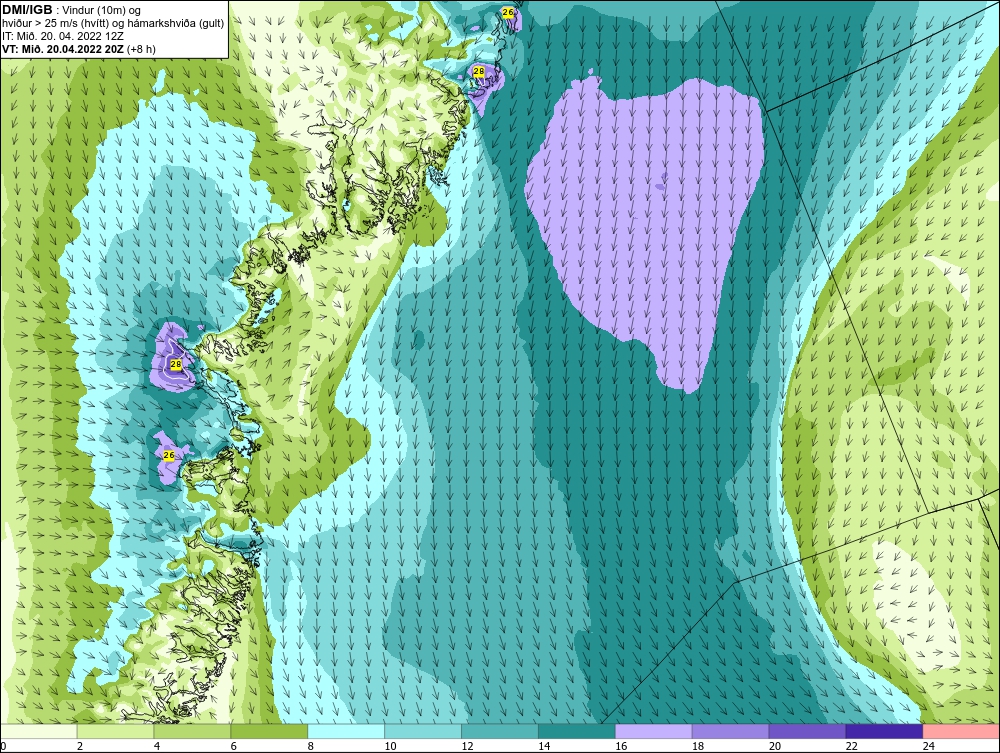The image size is (1000, 753).
Task: Click the 18–20 m/s legend color swatch
Action: point(730,731)
